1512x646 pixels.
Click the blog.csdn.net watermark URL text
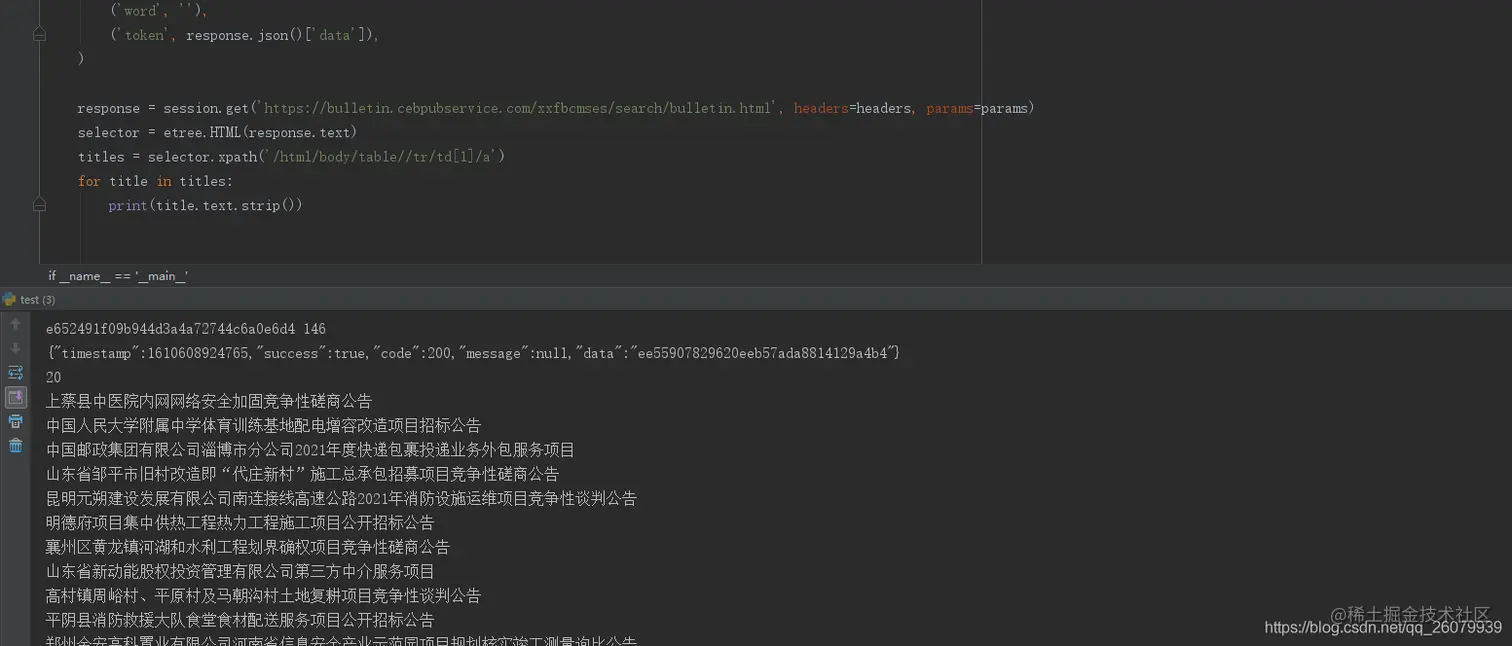coord(1383,628)
